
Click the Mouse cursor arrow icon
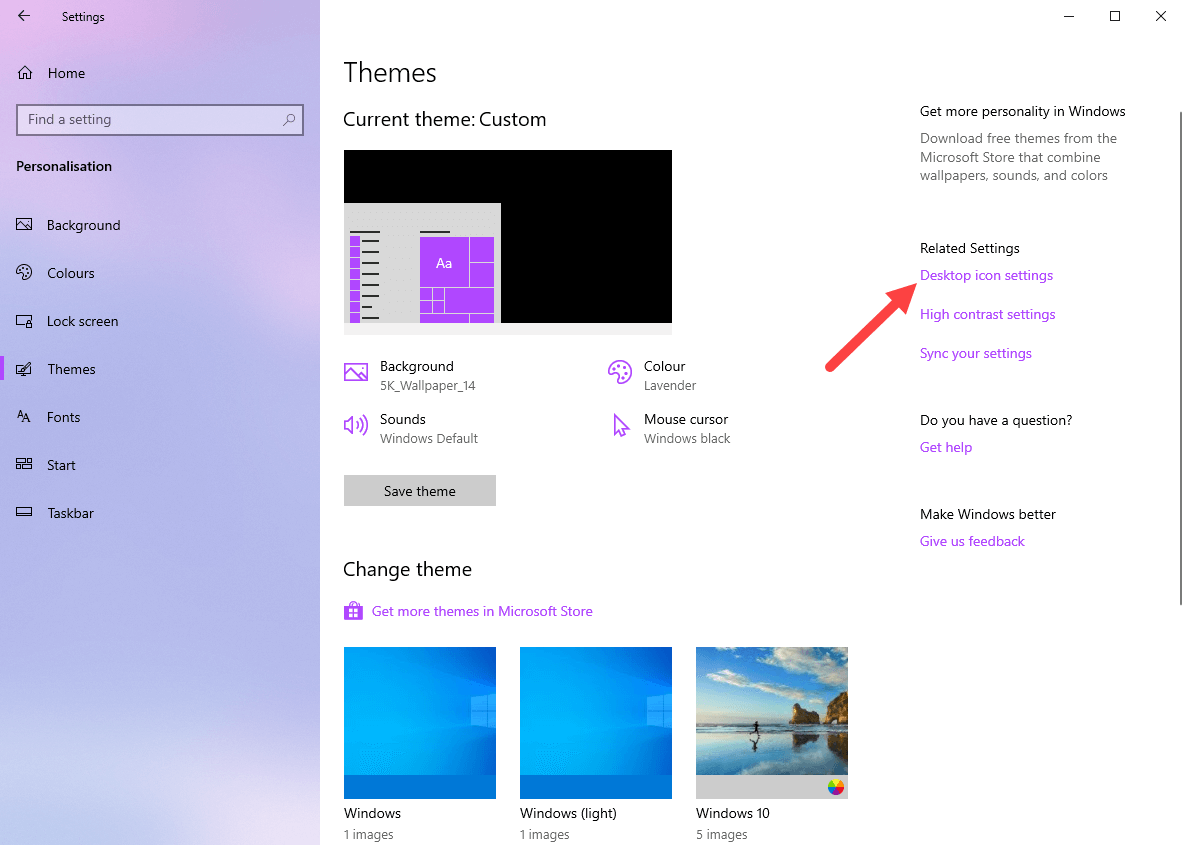(619, 425)
